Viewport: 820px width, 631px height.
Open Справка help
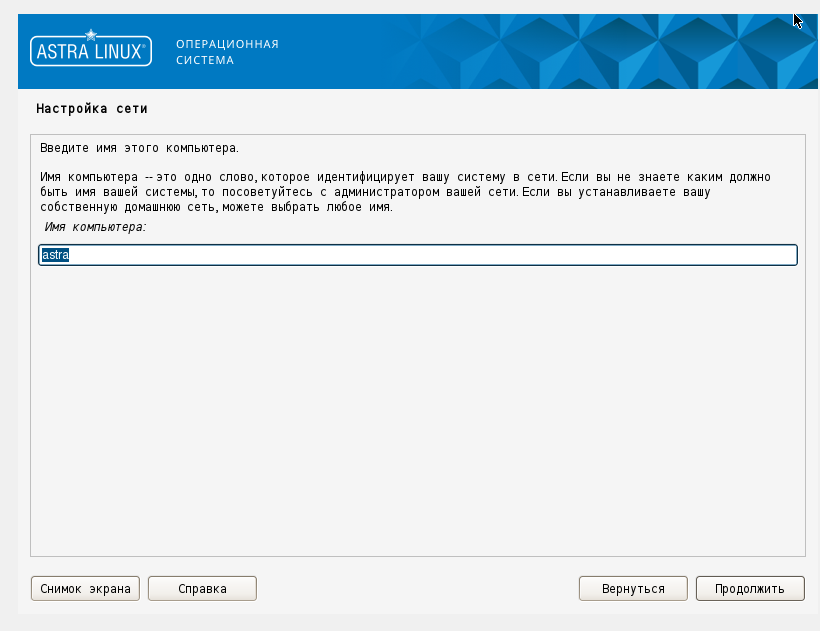pyautogui.click(x=202, y=589)
